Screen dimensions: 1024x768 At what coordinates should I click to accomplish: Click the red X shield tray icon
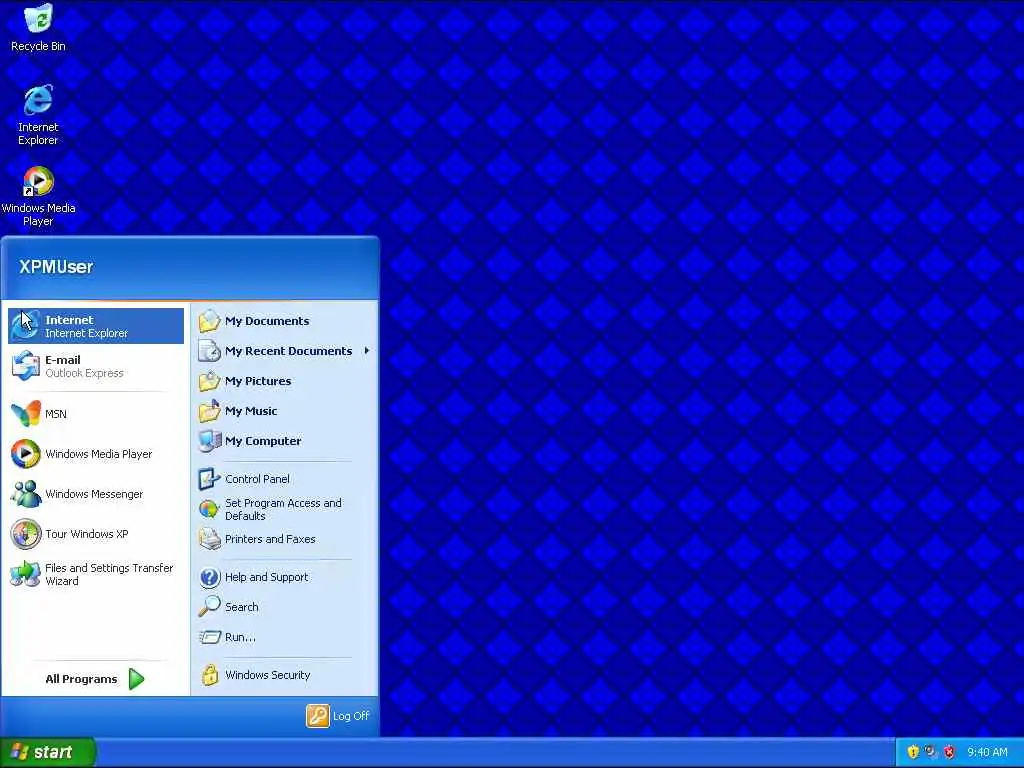[x=950, y=752]
